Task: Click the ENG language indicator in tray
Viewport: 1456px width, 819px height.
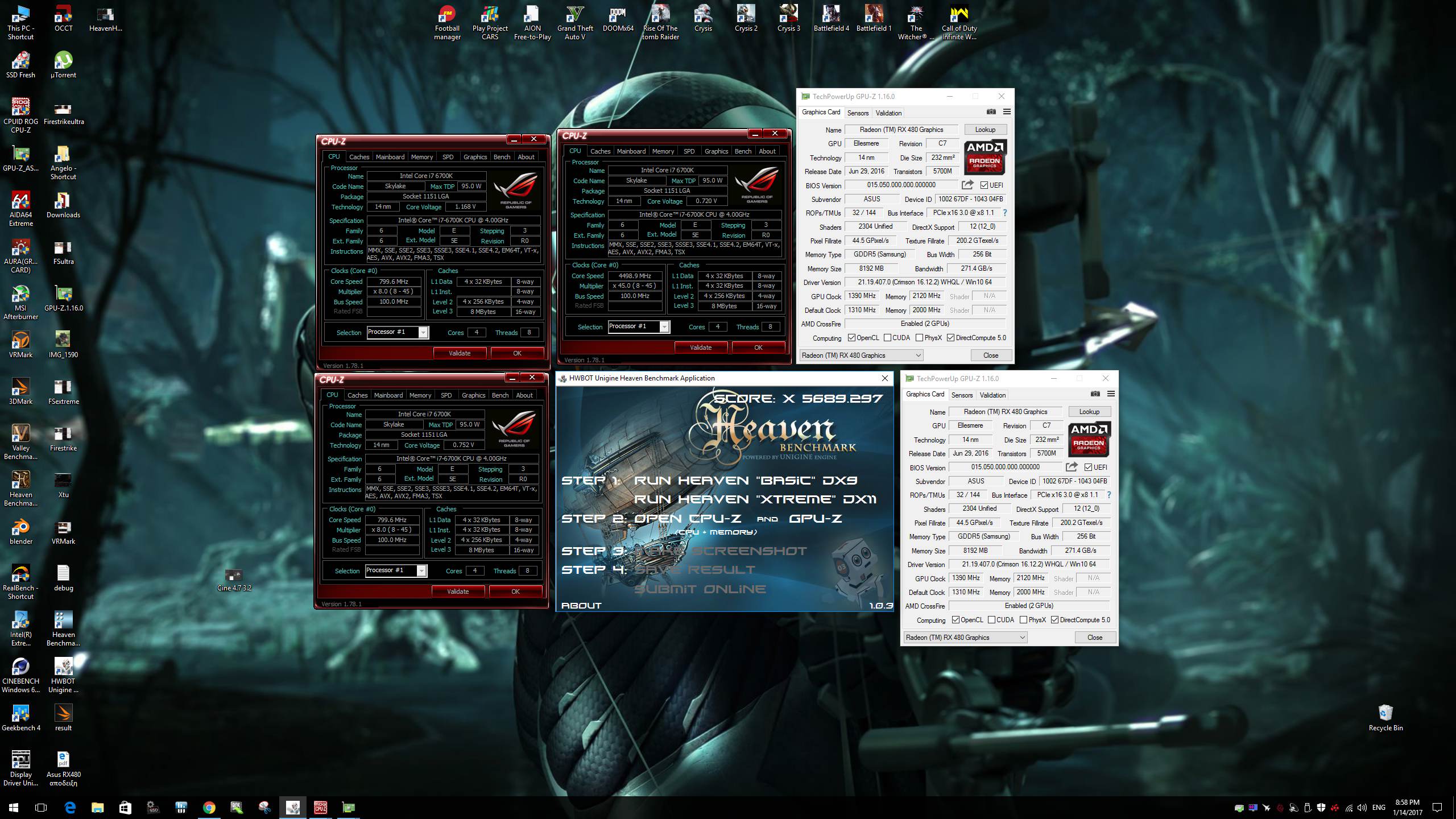Action: tap(1379, 807)
